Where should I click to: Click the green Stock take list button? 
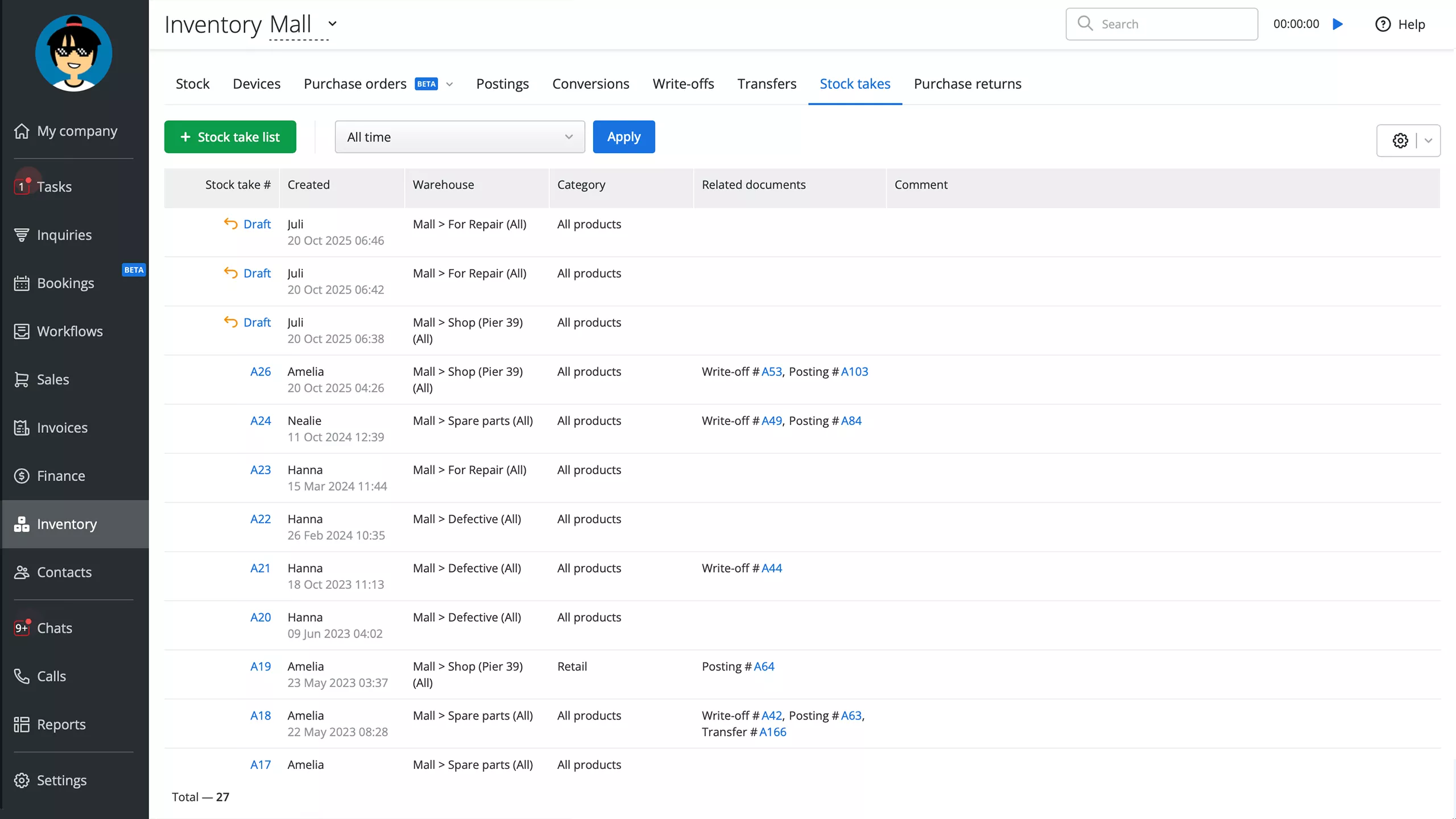(x=230, y=137)
